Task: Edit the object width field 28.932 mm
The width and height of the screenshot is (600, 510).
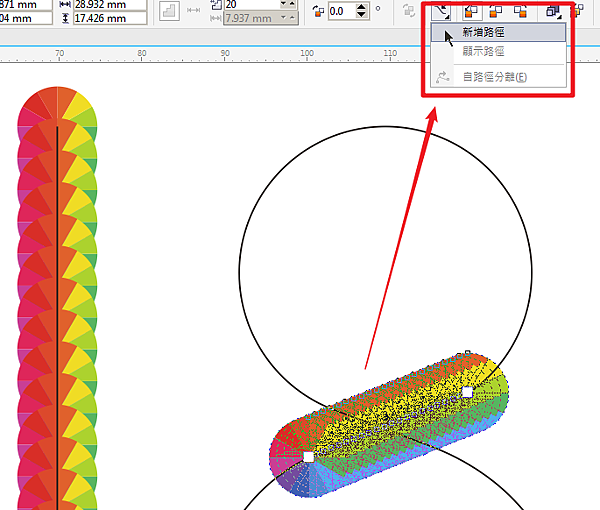Action: [x=110, y=5]
